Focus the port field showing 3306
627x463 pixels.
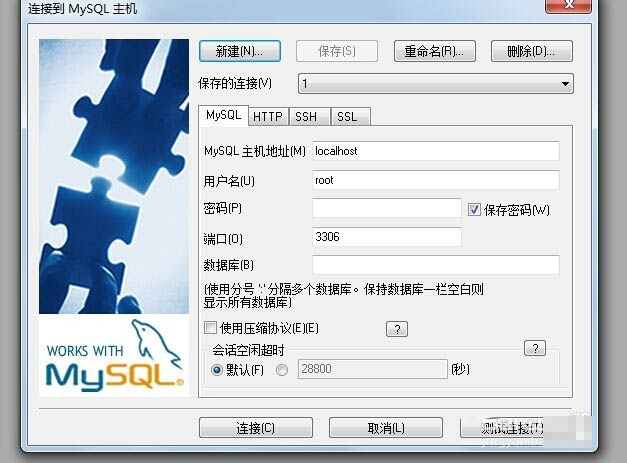[387, 237]
